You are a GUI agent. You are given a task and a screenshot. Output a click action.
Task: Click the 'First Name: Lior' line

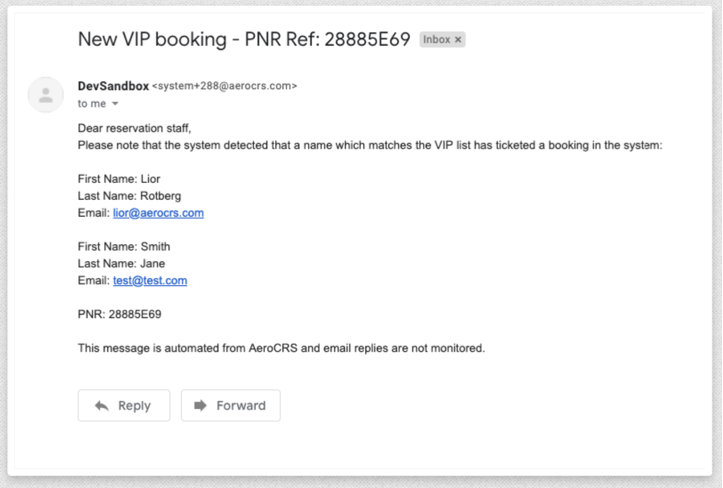[119, 179]
